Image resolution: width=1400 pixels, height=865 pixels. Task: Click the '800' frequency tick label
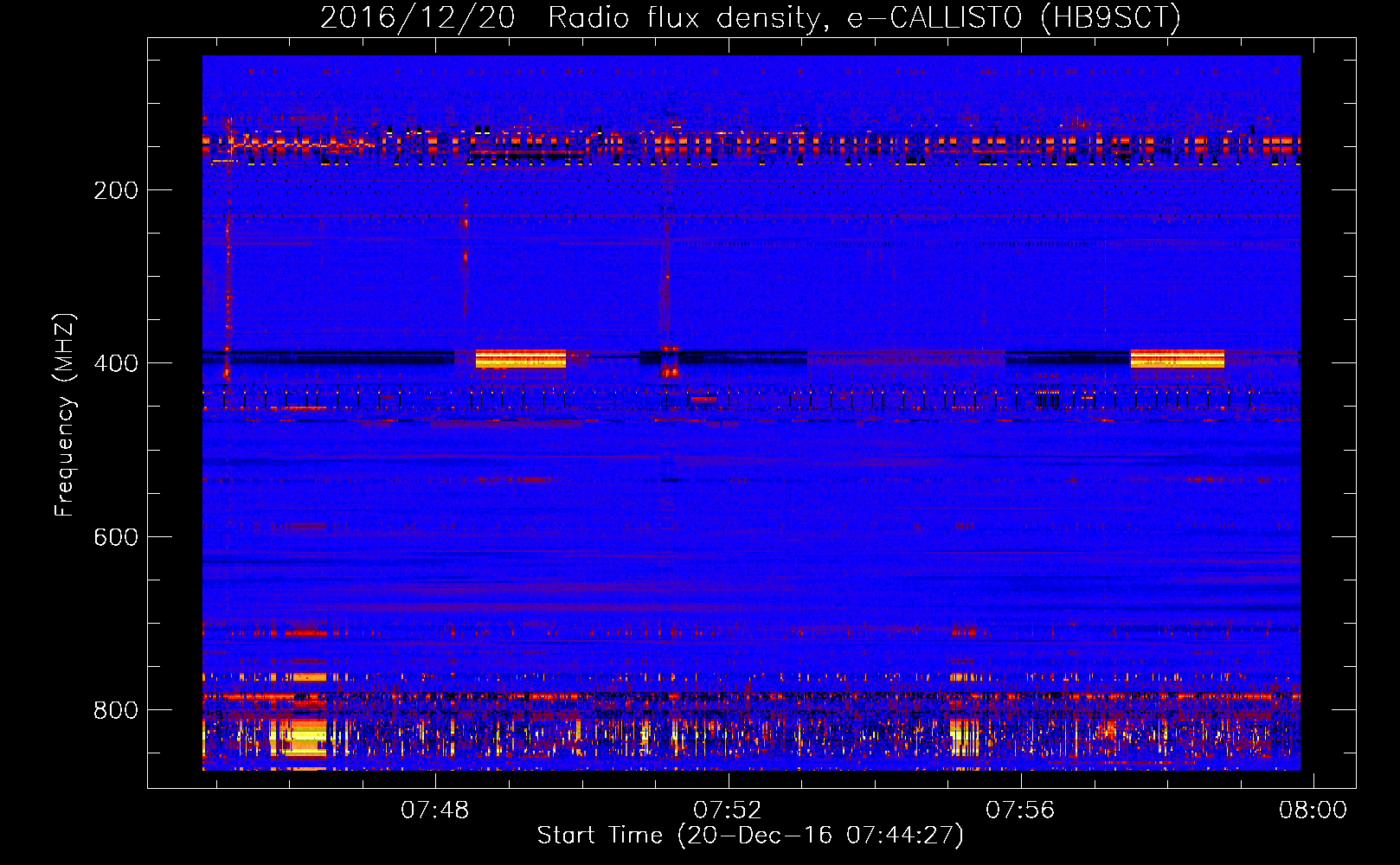116,710
